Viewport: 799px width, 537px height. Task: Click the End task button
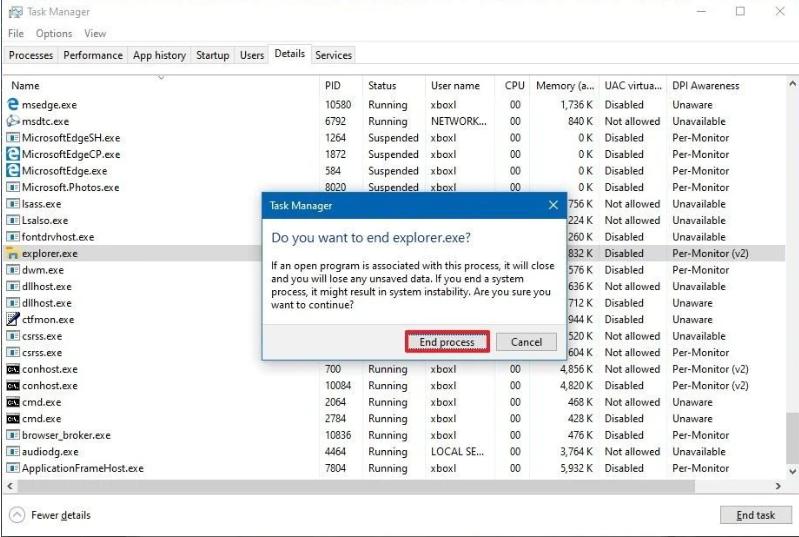coord(756,515)
